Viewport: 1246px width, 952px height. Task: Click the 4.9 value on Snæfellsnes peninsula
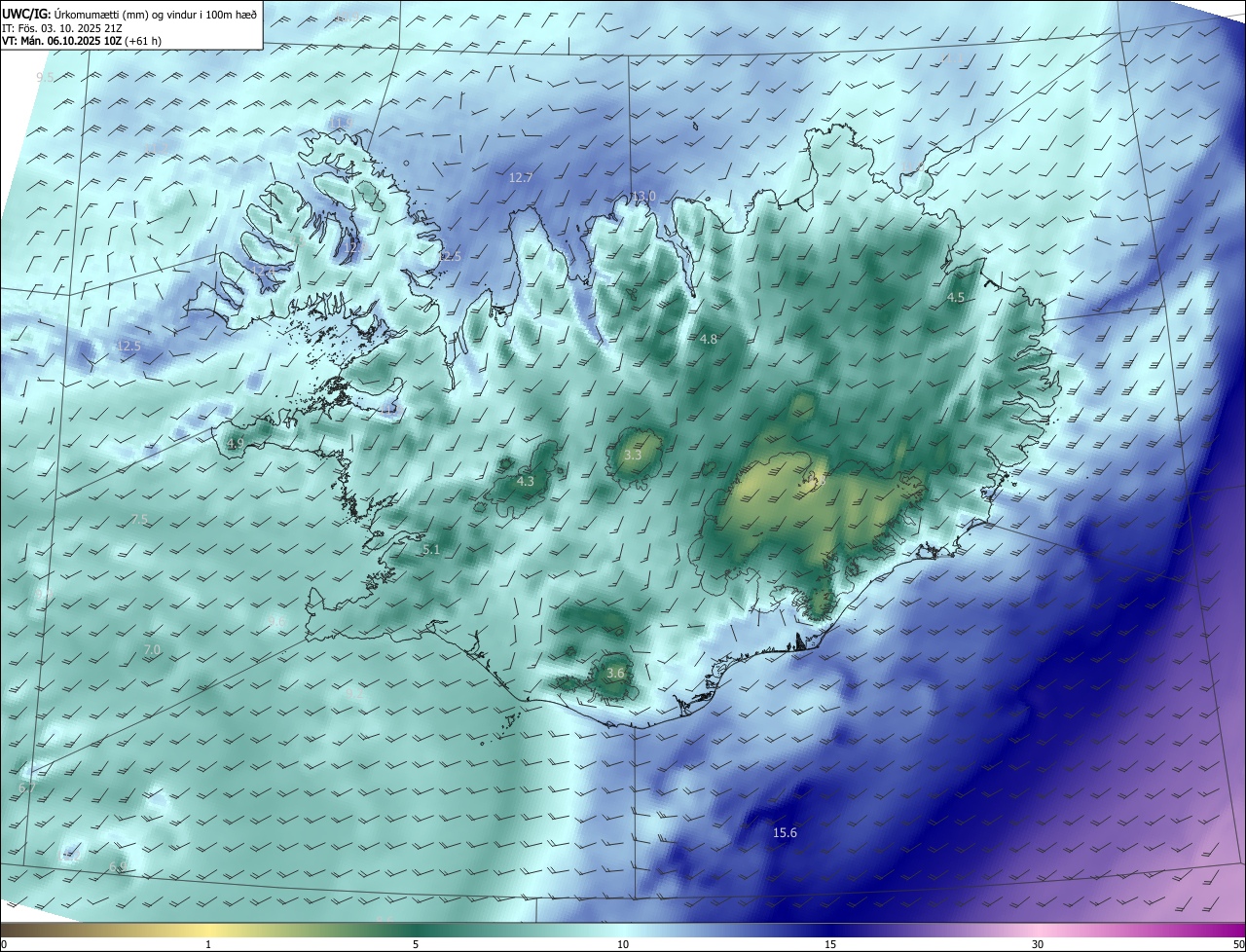[235, 444]
